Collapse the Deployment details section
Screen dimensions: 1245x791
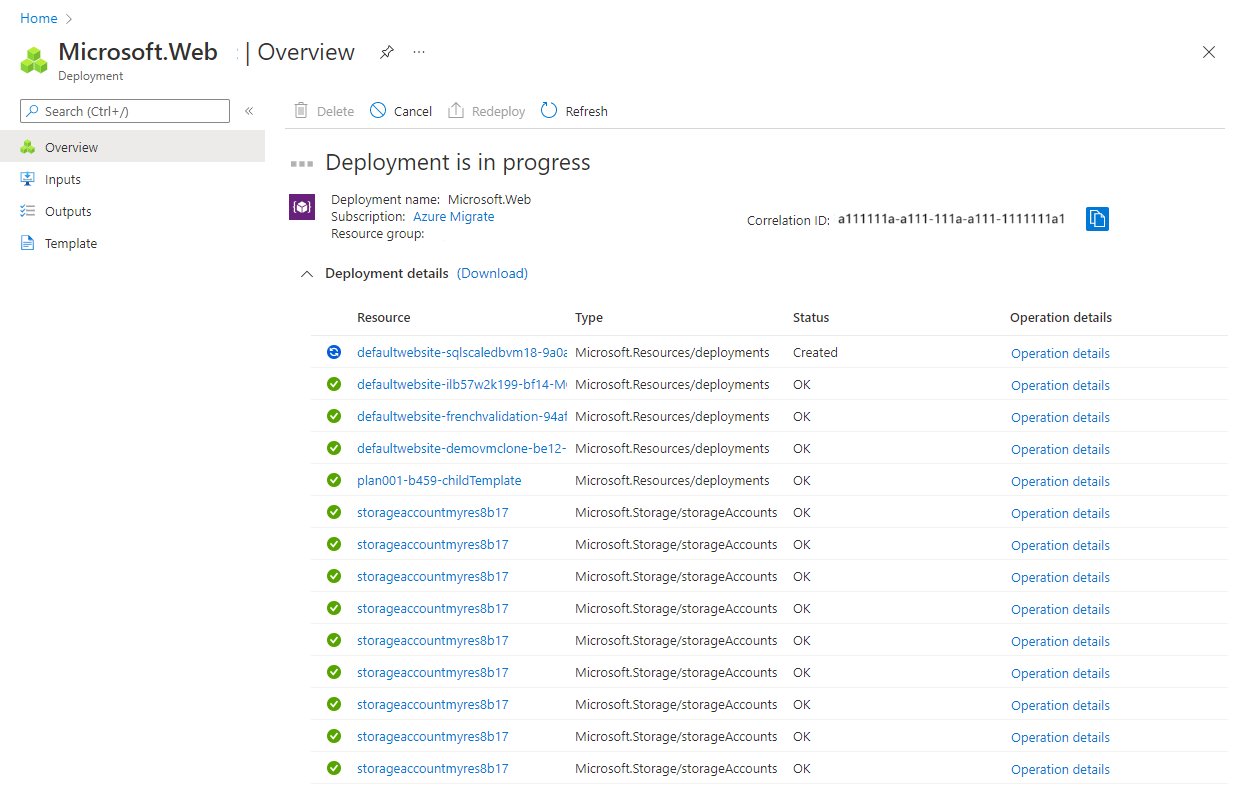click(x=307, y=273)
